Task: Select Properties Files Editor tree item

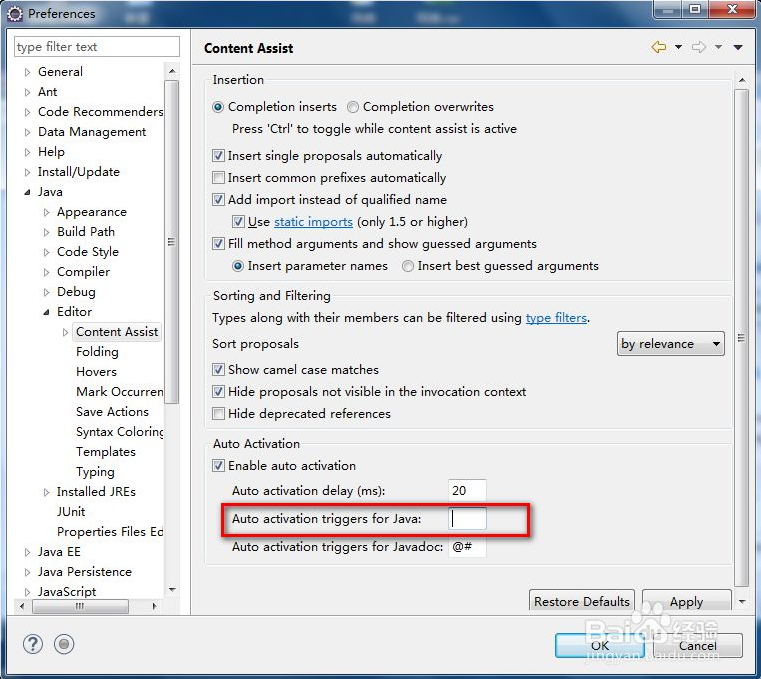Action: coord(110,532)
